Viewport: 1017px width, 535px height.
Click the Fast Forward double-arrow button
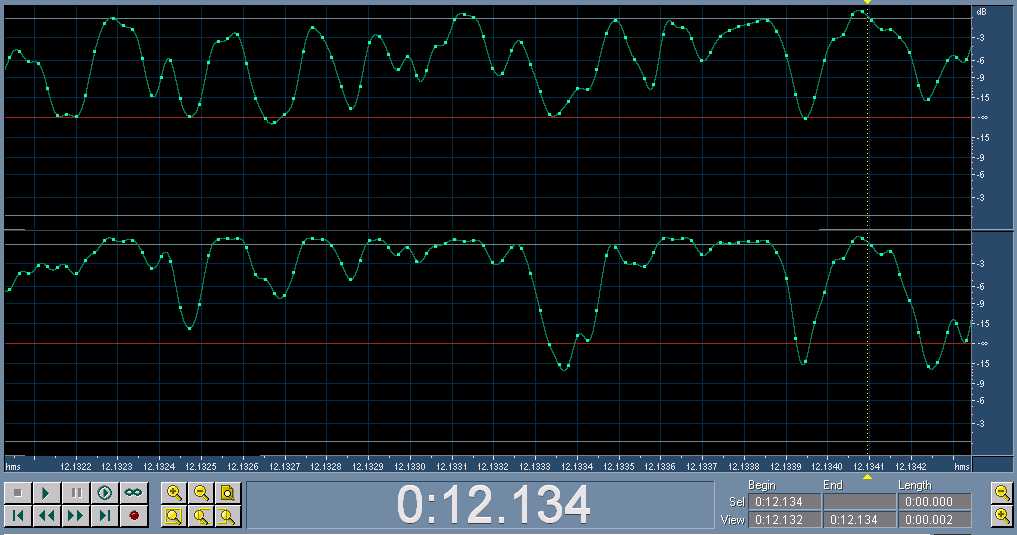click(76, 516)
